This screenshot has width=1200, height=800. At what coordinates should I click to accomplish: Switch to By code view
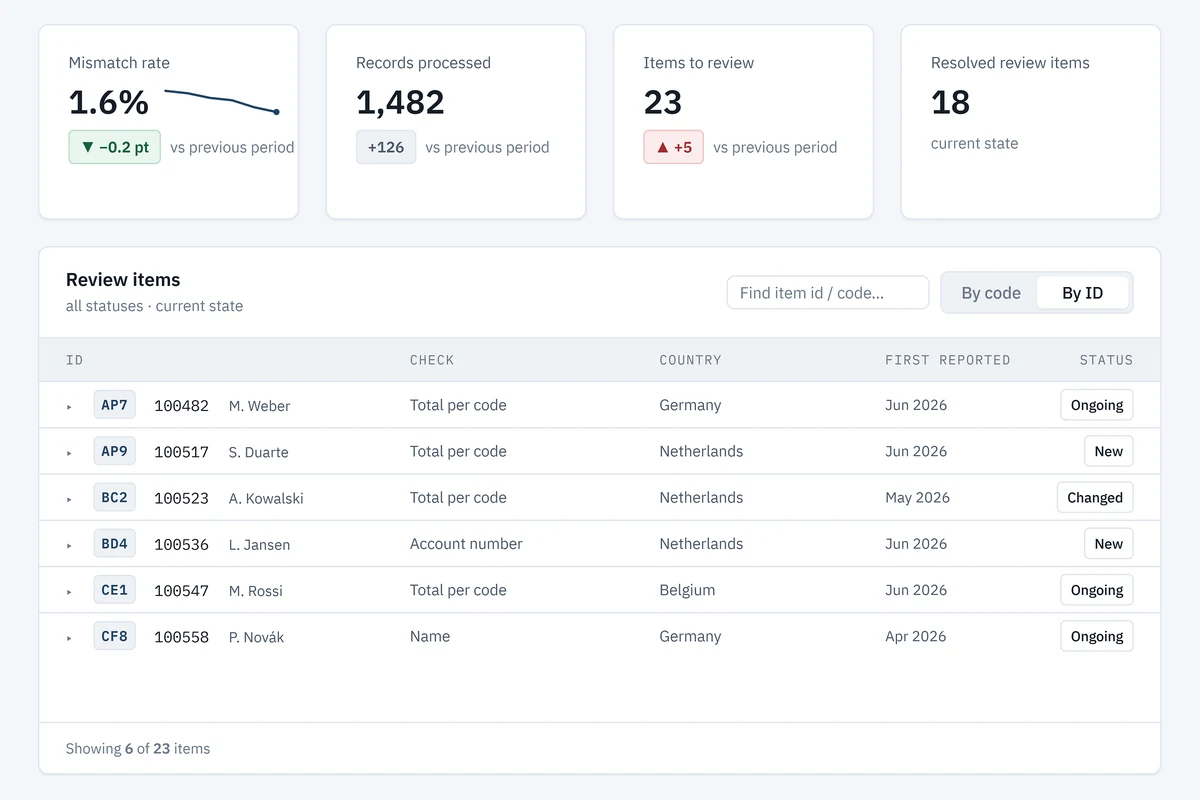(991, 293)
